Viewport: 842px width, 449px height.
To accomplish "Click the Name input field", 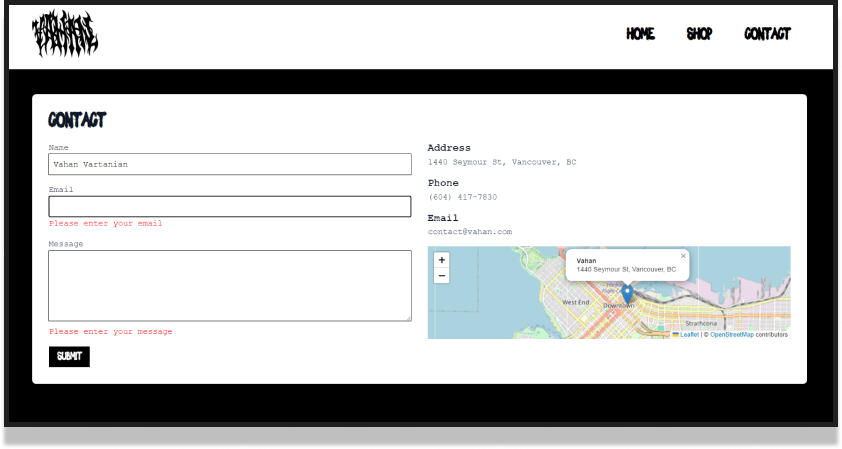I will (230, 164).
